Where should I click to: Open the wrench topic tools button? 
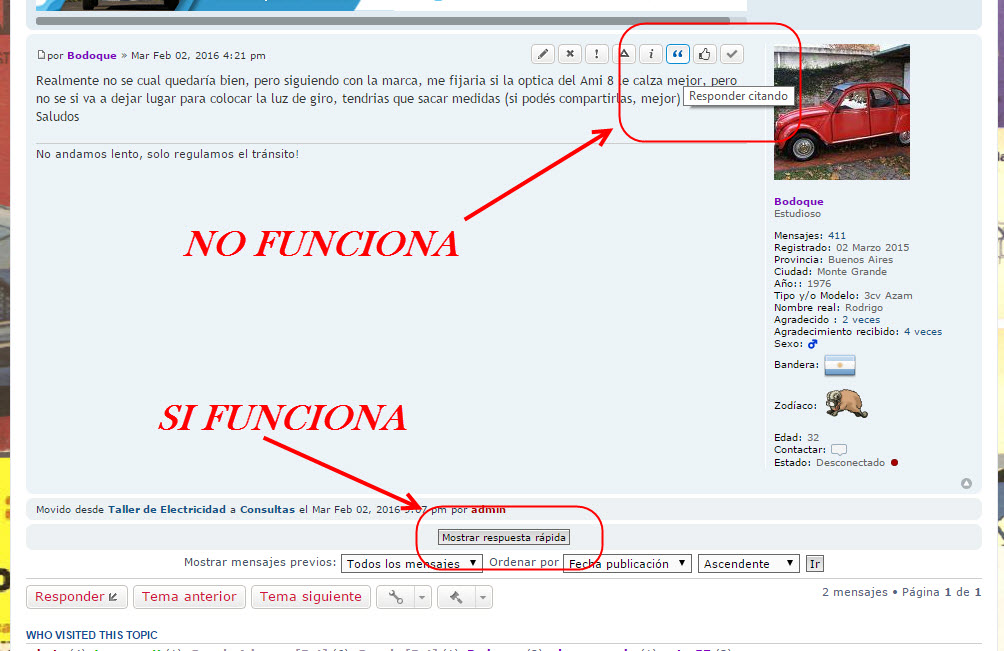click(396, 597)
